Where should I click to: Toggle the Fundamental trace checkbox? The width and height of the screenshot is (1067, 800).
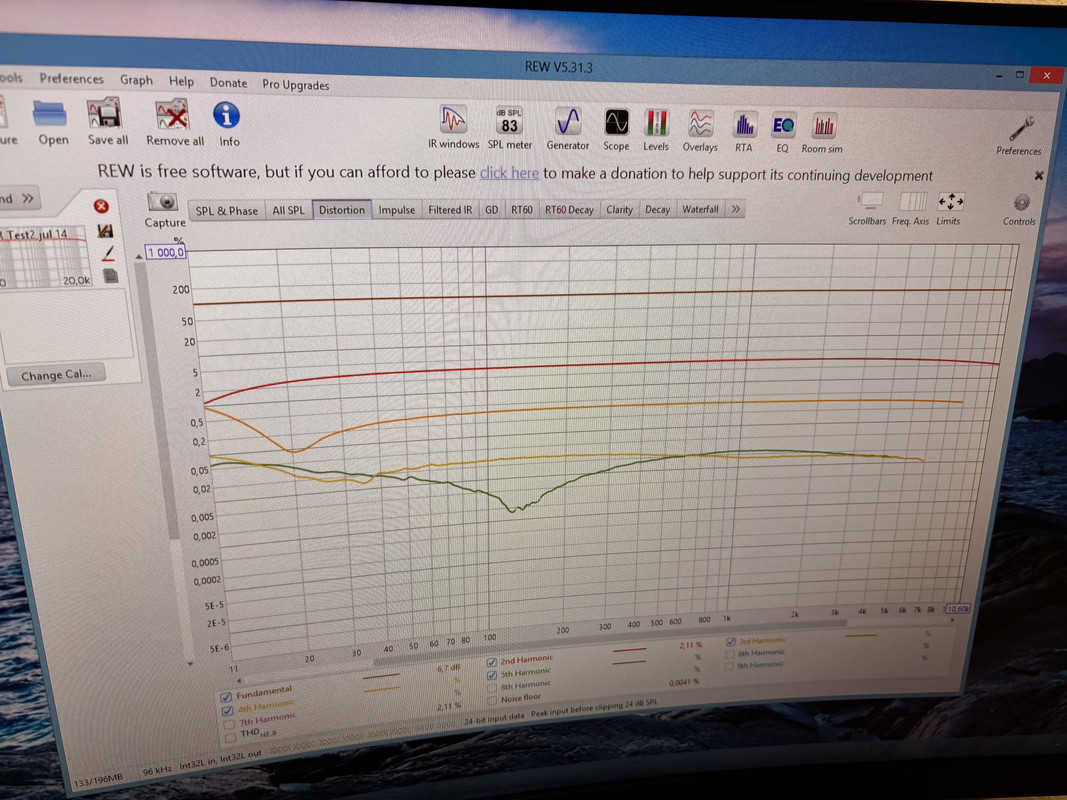tap(226, 697)
